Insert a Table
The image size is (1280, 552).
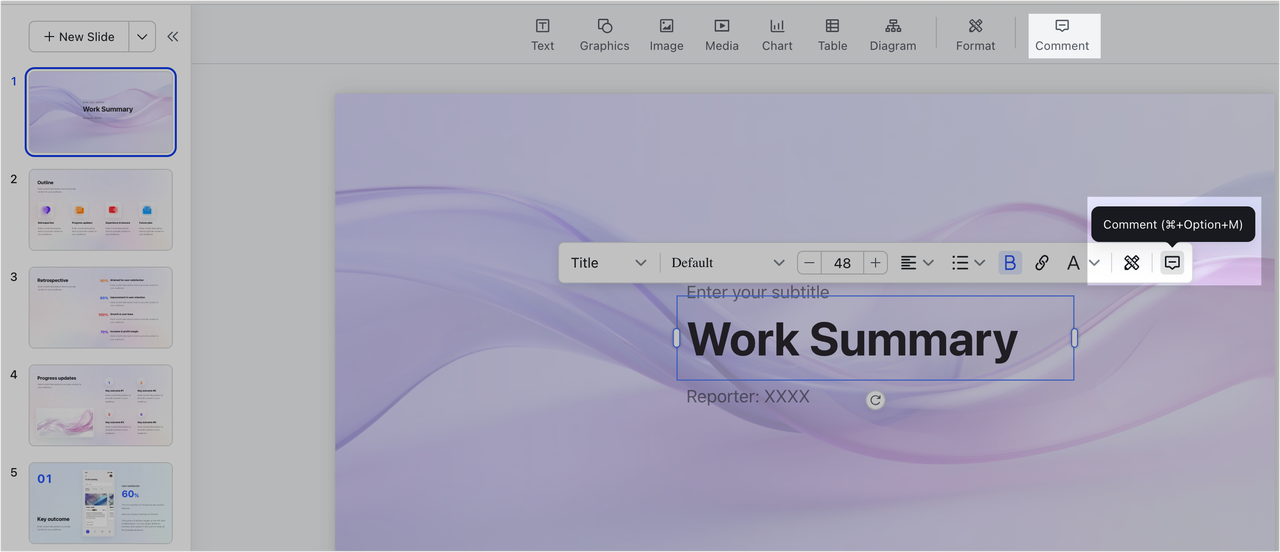point(832,36)
